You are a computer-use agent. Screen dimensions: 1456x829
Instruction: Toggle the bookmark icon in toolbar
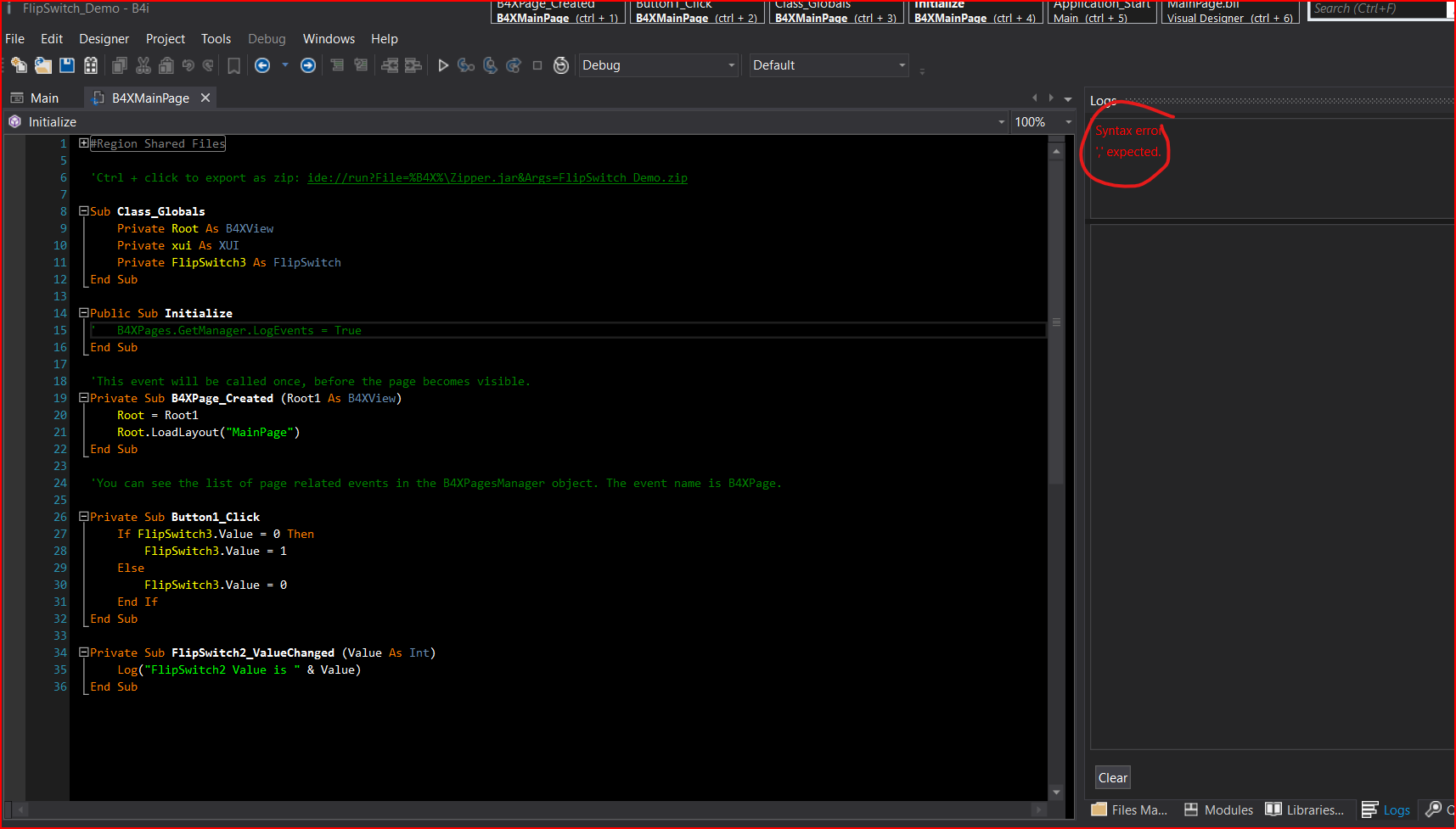(233, 65)
